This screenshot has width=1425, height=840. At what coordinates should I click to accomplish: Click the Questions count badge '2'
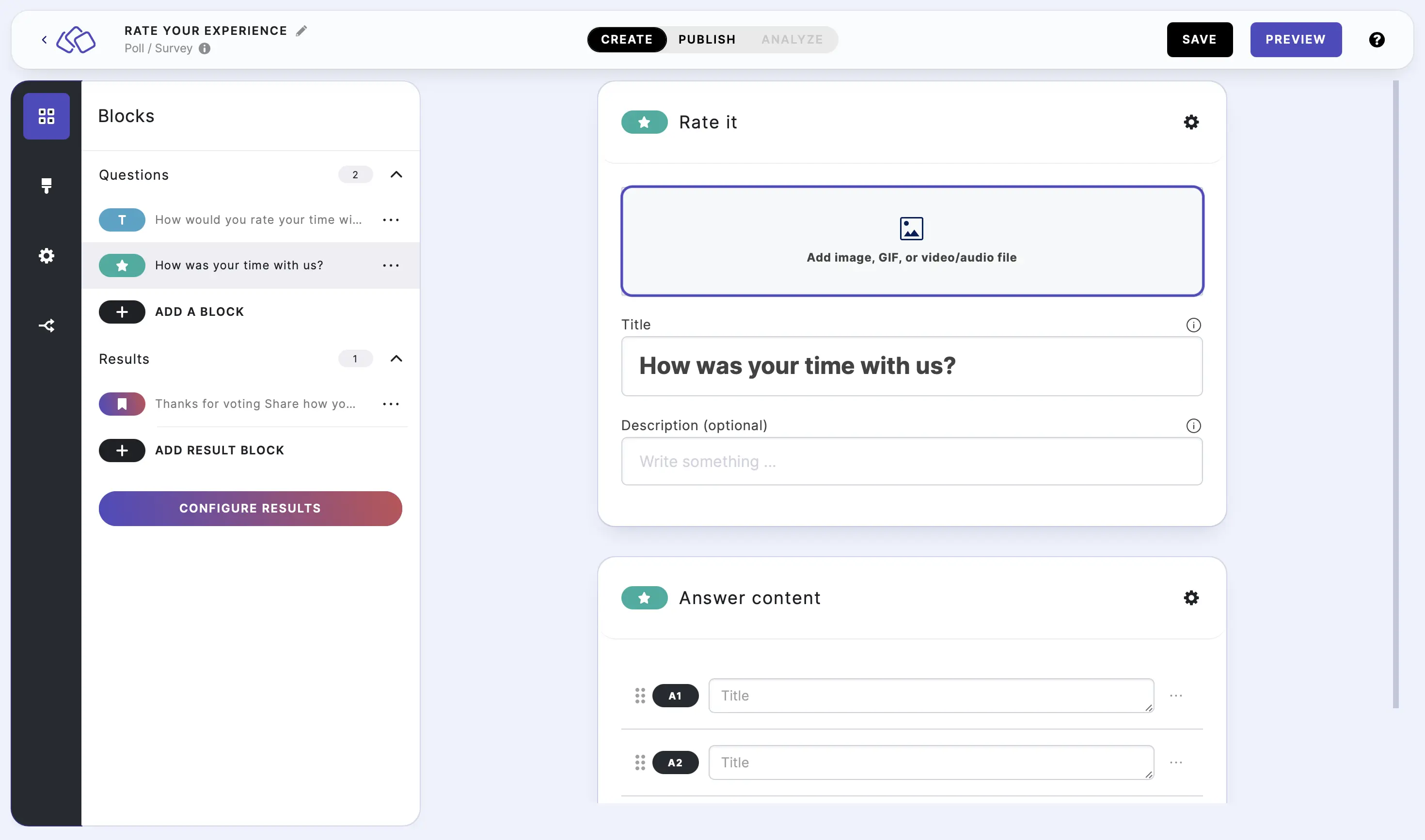point(355,175)
